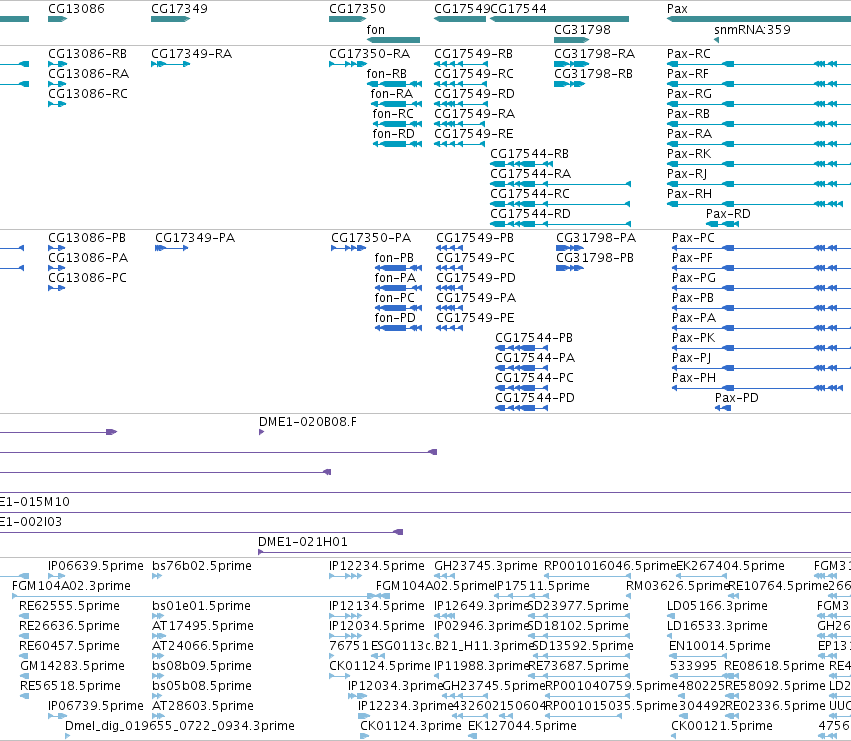Click transcript label Pax-RD

(x=728, y=214)
